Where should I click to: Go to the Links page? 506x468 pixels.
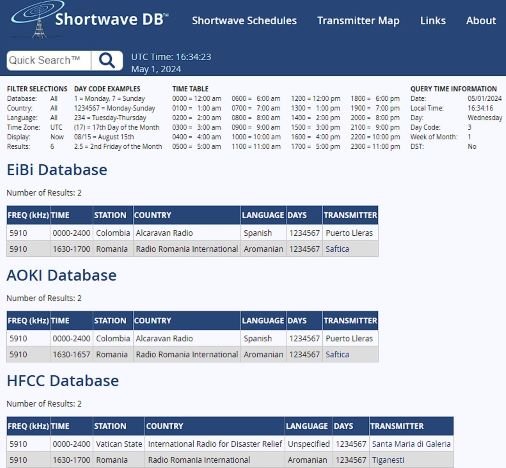(433, 20)
